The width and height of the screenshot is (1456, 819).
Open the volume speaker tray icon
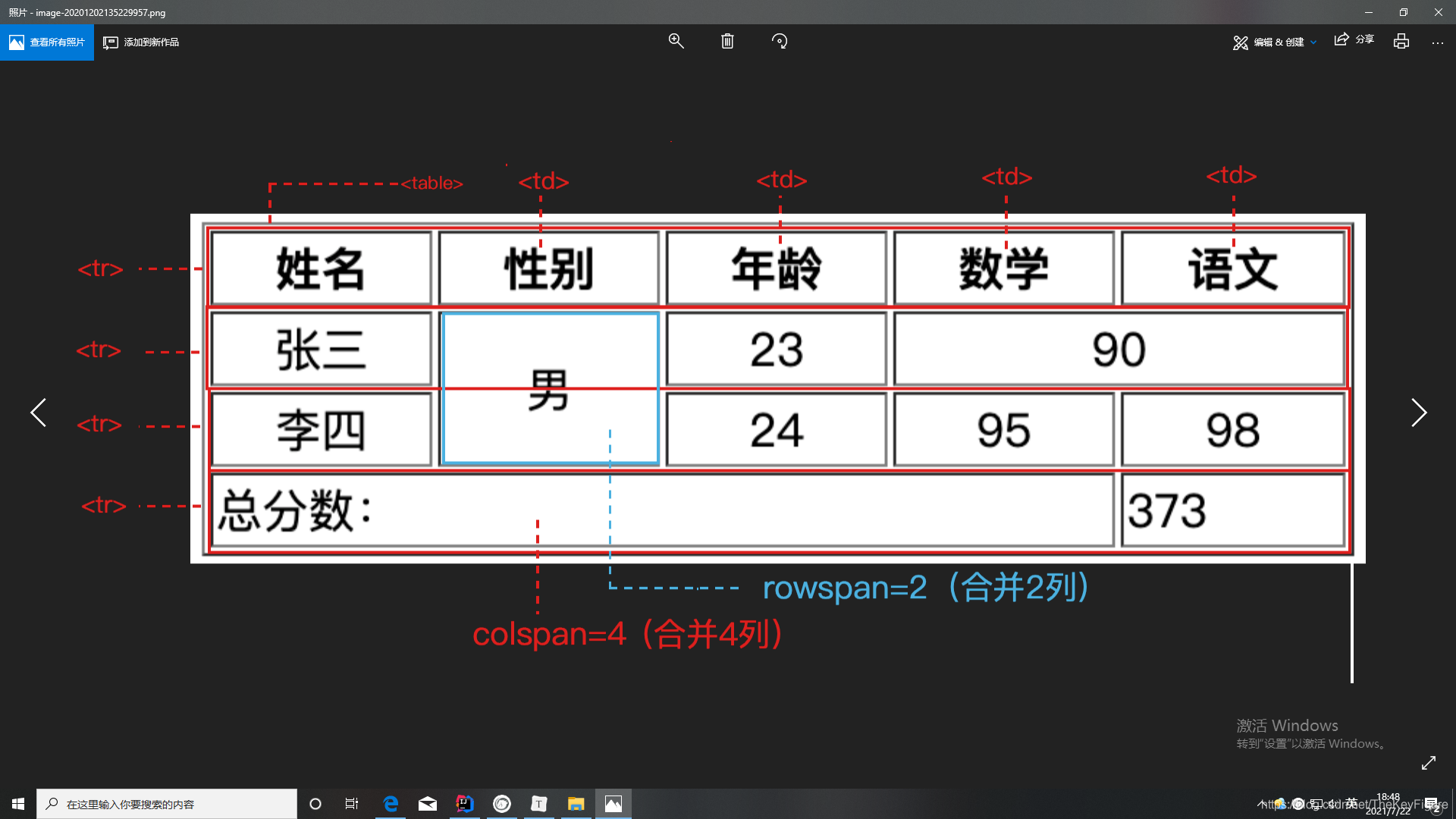(x=1333, y=804)
